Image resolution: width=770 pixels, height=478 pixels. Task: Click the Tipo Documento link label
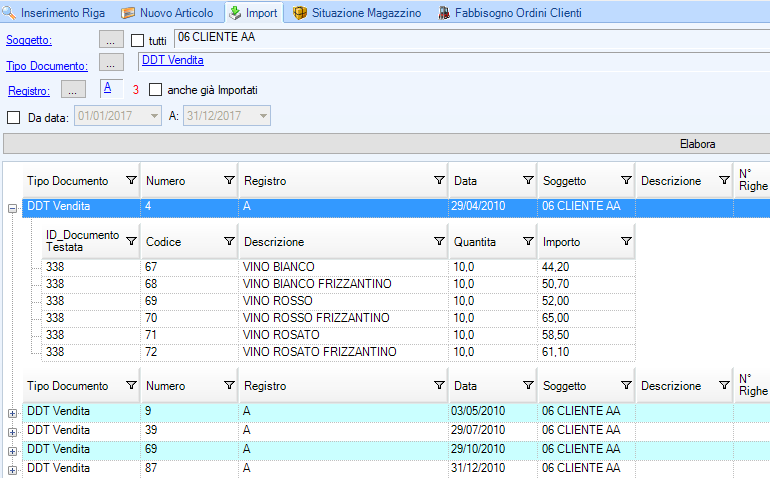pyautogui.click(x=46, y=66)
